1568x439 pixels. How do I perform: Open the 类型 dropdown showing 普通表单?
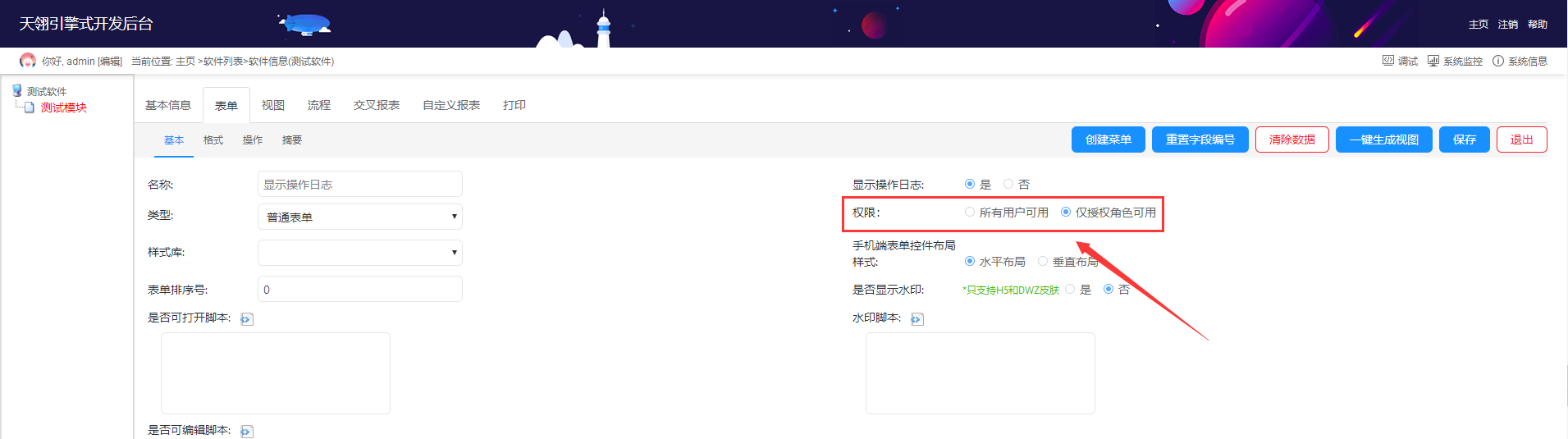tap(359, 217)
